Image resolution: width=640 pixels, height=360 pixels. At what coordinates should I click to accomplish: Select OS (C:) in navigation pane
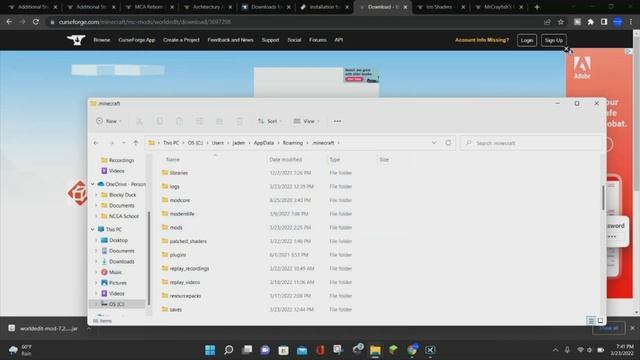(x=116, y=304)
